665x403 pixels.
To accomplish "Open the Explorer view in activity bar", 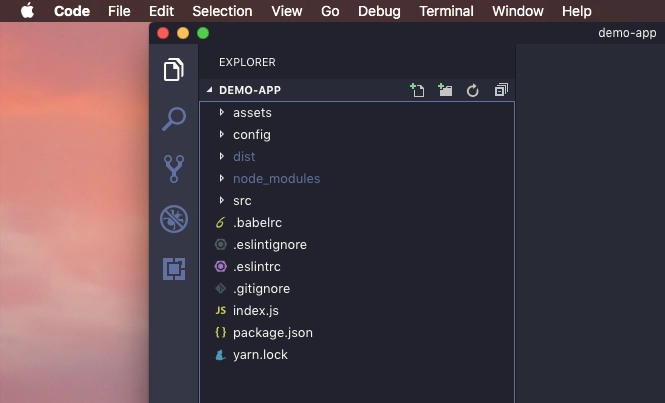I will (x=174, y=70).
